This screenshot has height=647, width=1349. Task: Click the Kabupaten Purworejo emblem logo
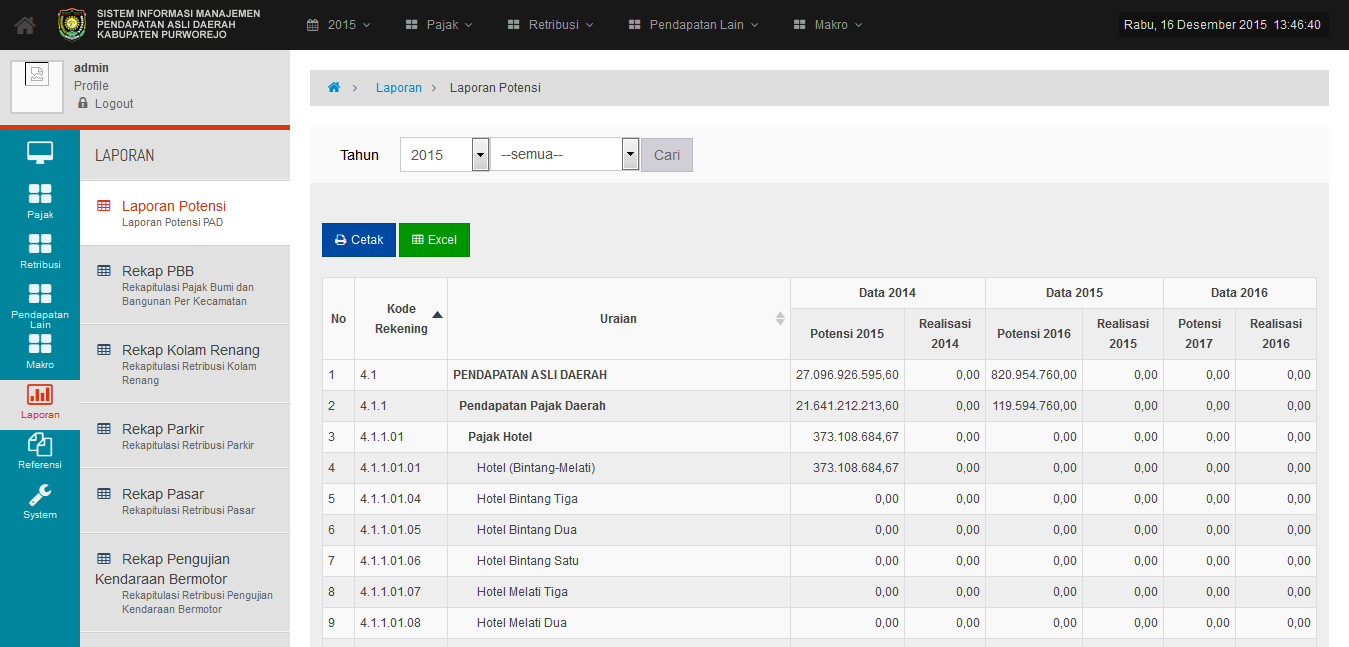point(72,24)
